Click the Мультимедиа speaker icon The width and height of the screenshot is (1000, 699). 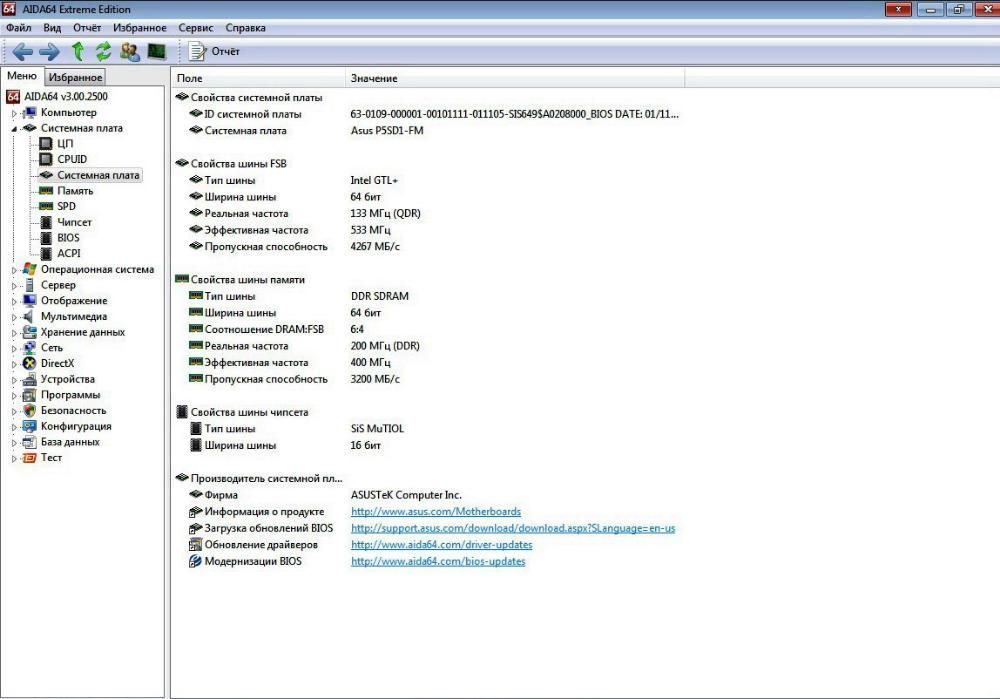click(x=29, y=316)
